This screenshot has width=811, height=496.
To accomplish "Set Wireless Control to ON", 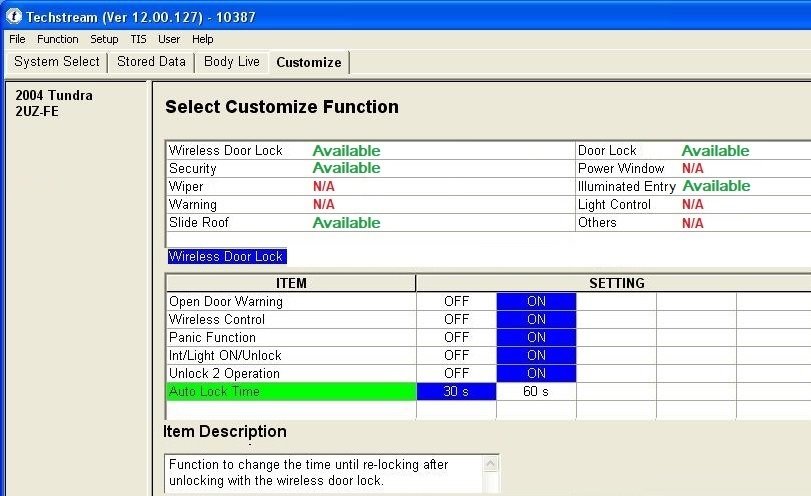I will tap(536, 319).
